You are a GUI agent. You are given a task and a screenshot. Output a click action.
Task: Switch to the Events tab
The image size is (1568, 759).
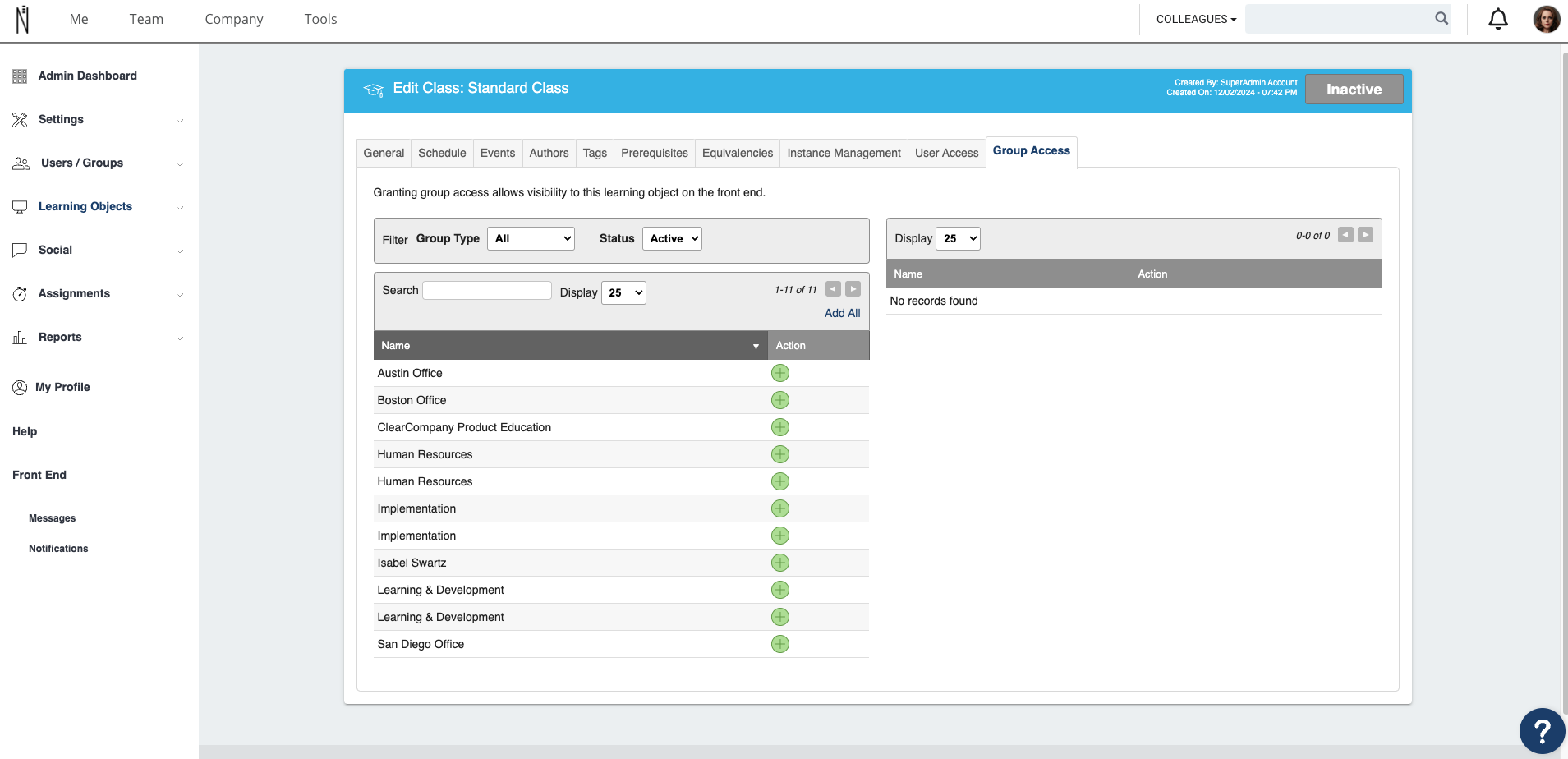498,153
